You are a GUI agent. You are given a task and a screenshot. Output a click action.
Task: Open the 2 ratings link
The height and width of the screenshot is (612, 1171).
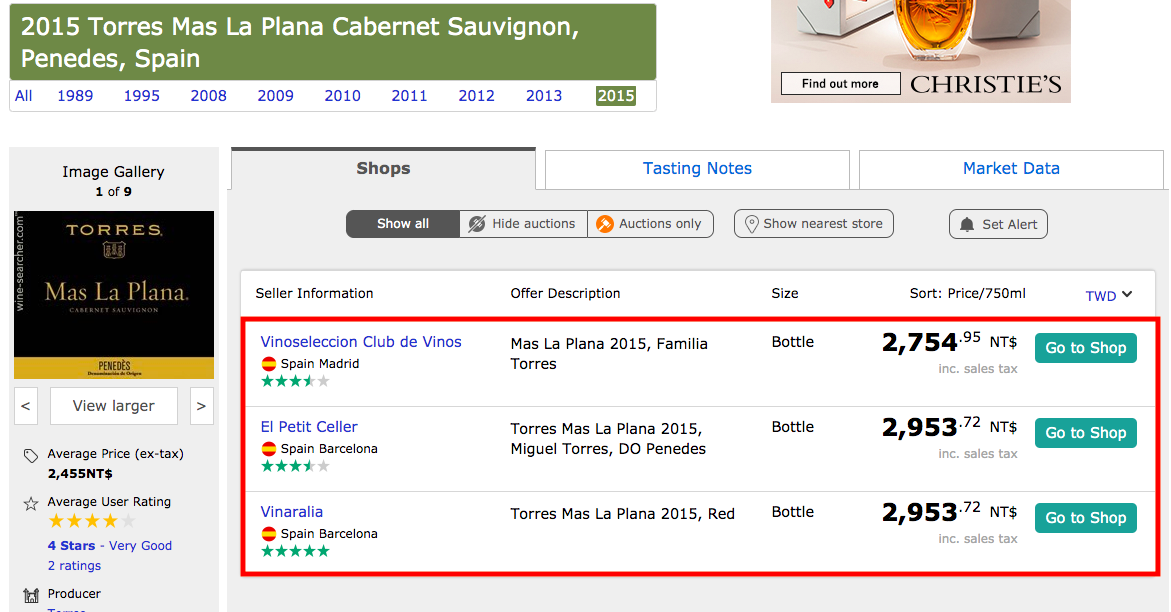(x=74, y=566)
